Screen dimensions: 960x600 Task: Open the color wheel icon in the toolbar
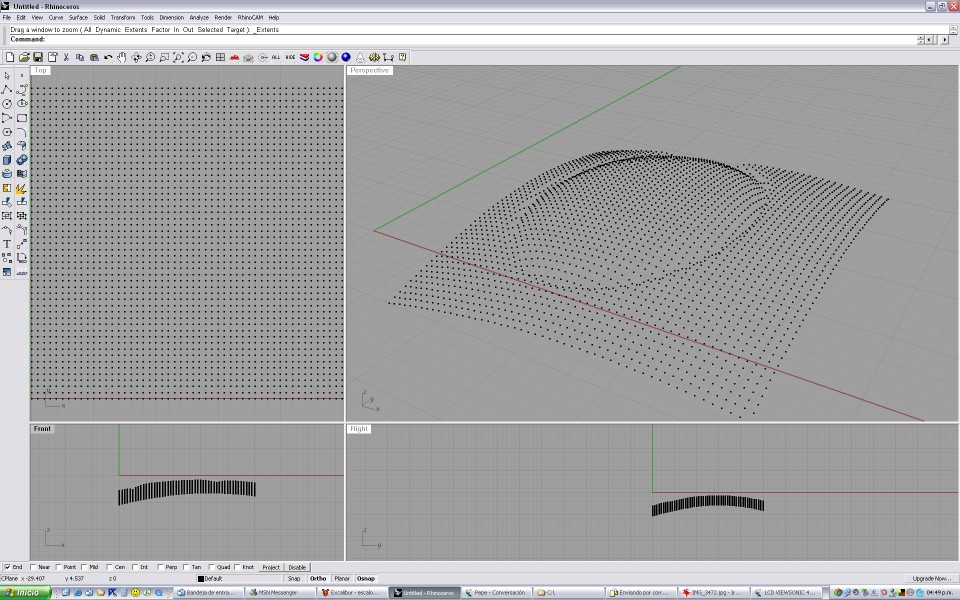pos(318,57)
